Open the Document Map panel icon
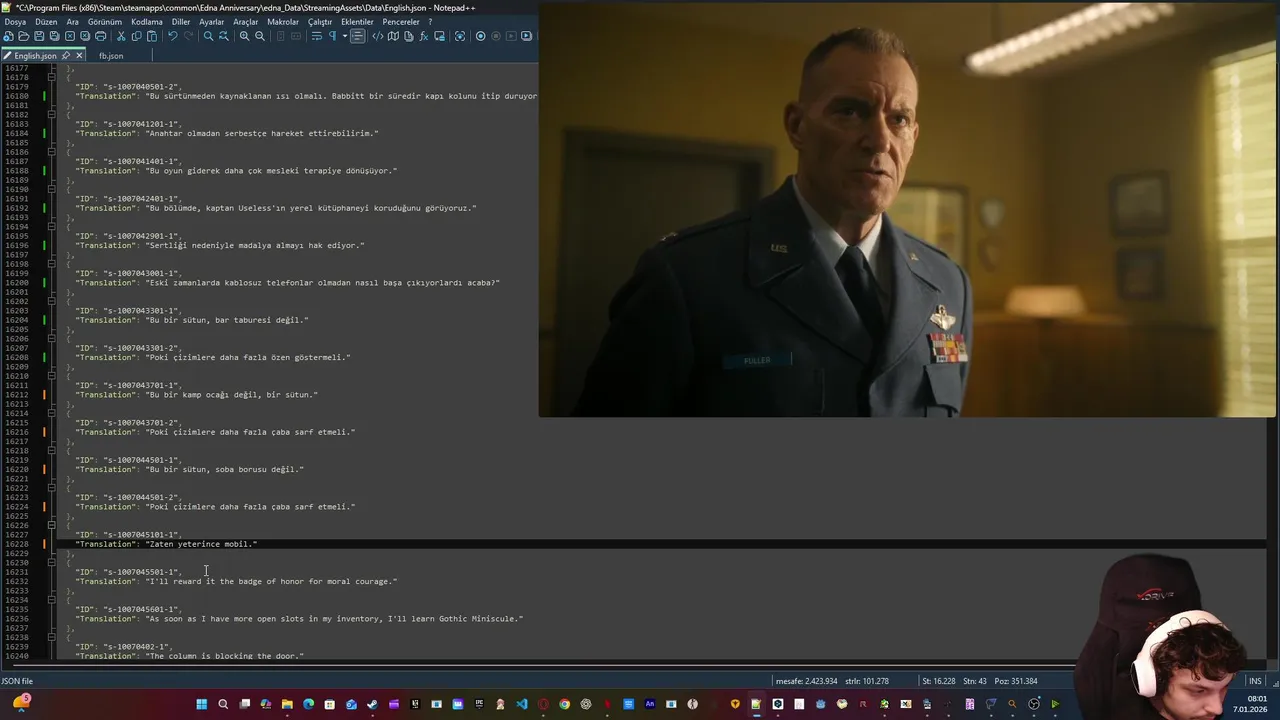This screenshot has width=1280, height=720. (x=393, y=36)
